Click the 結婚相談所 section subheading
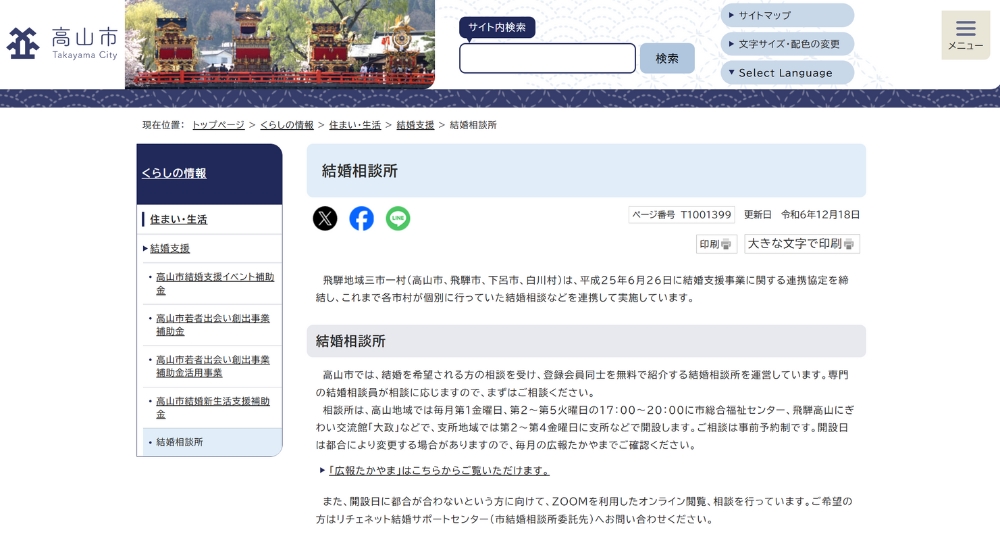1000x540 pixels. point(350,341)
